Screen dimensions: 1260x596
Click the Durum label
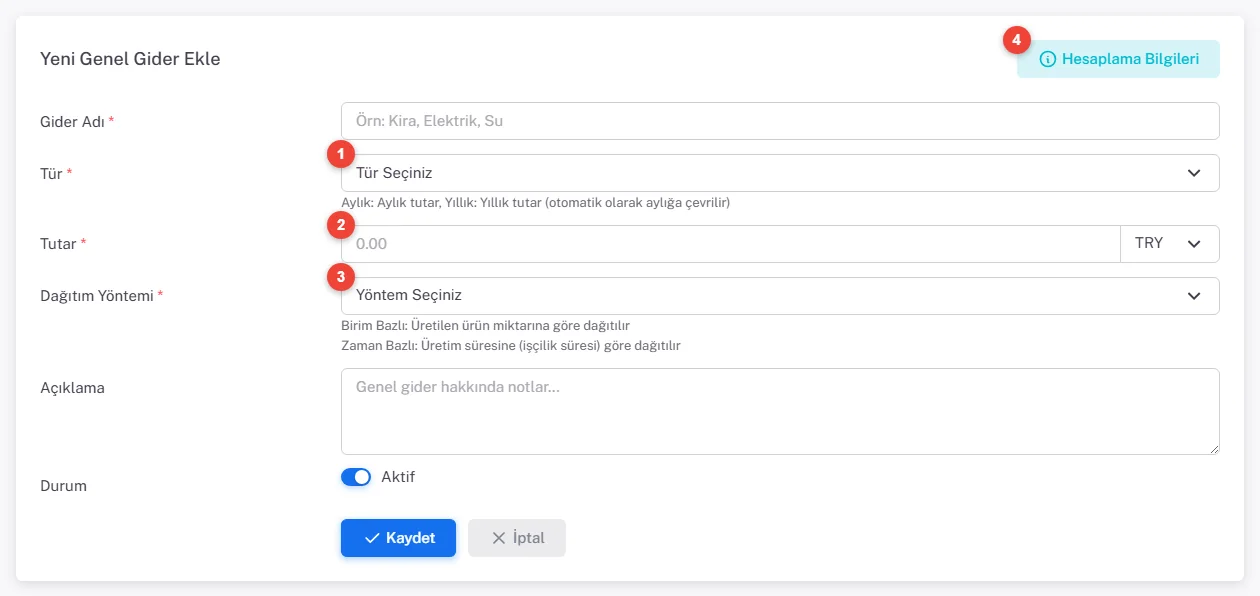point(63,486)
